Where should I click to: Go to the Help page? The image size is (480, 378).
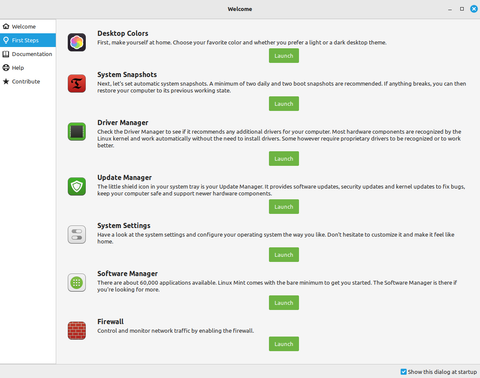[x=28, y=68]
